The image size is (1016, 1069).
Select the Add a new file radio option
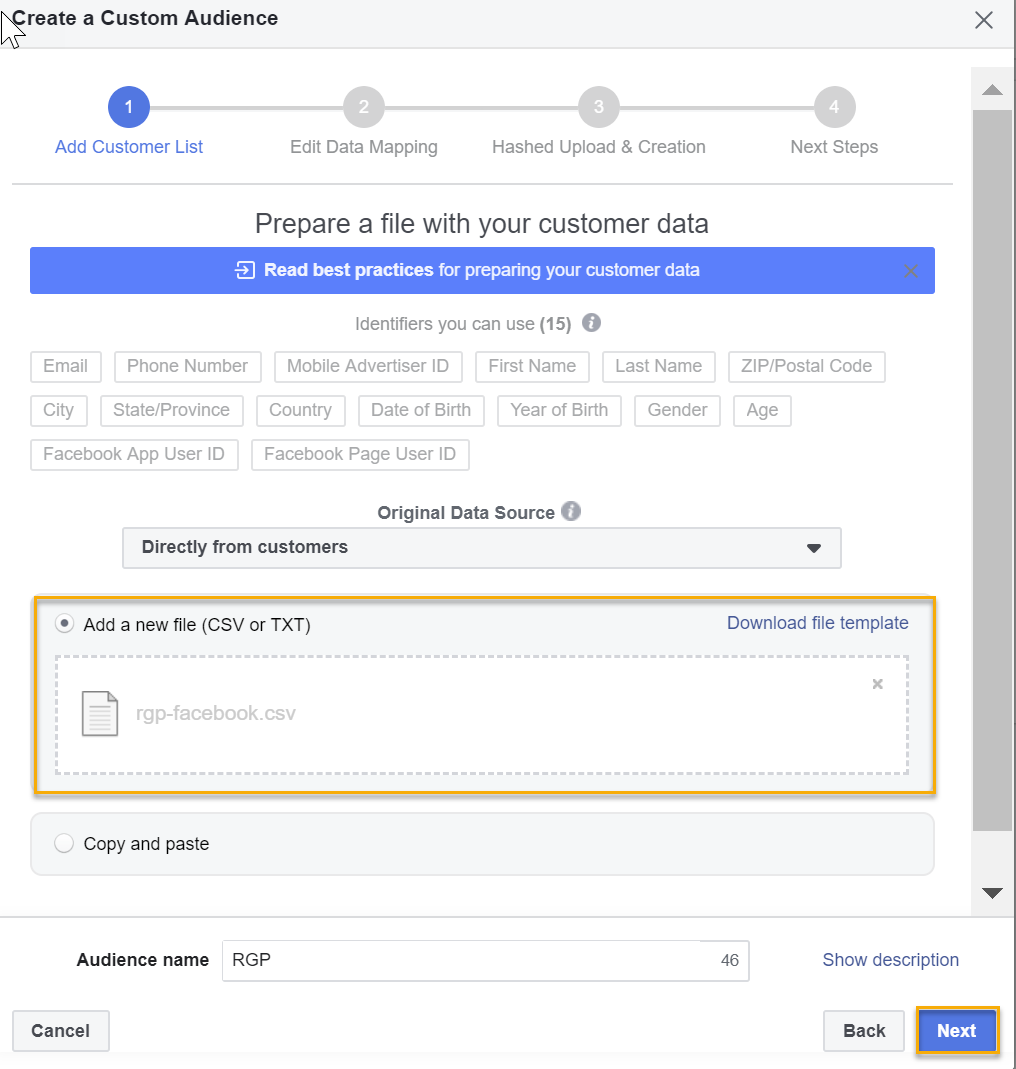(x=64, y=624)
